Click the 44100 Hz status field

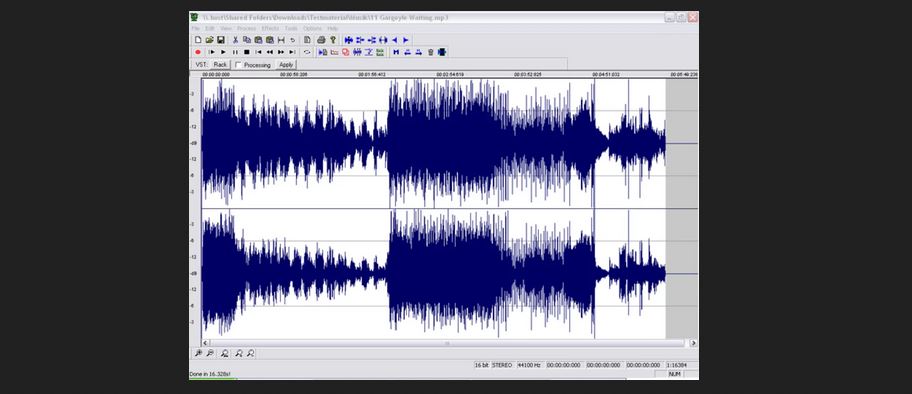point(530,365)
